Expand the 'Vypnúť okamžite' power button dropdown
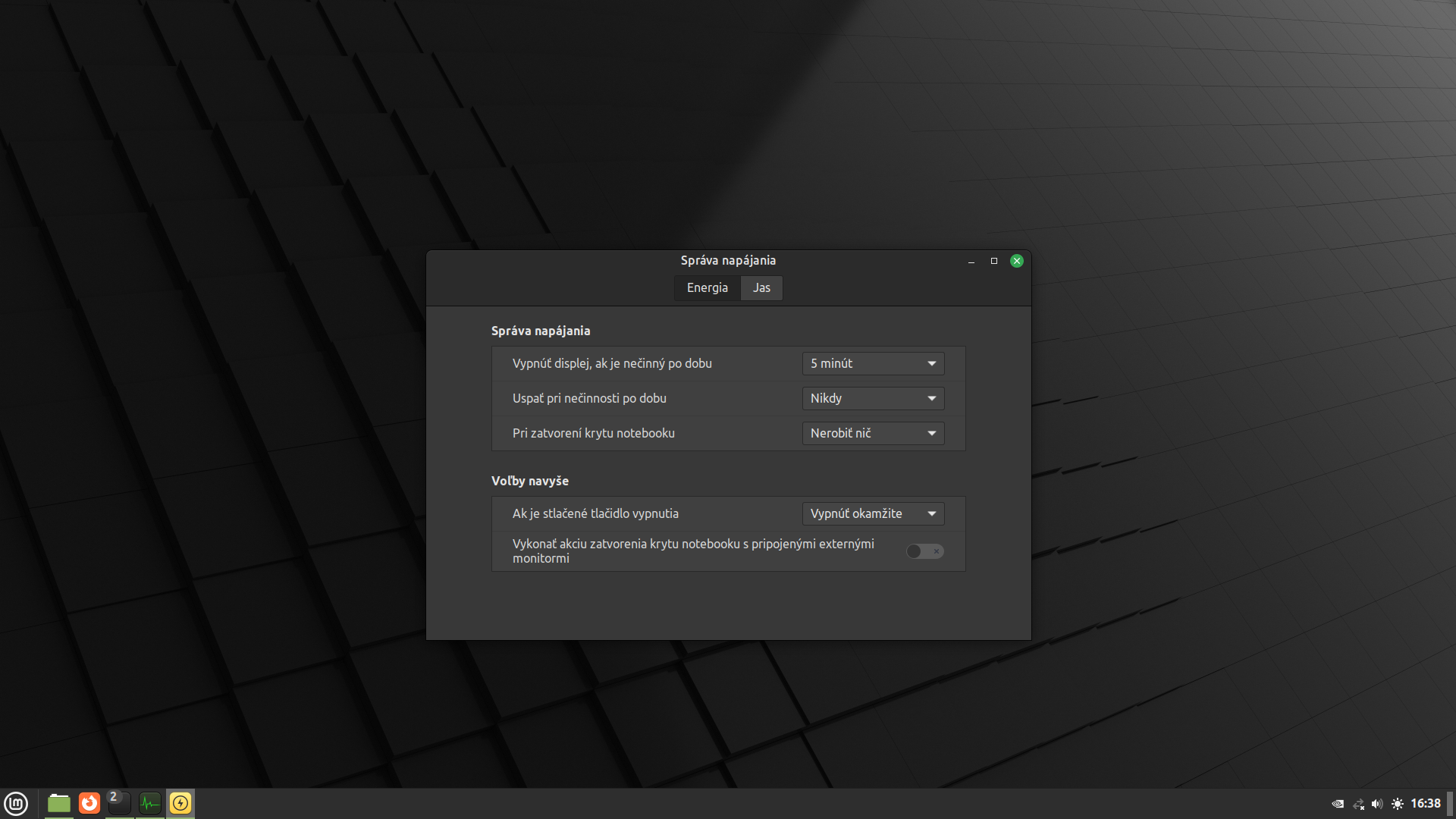The width and height of the screenshot is (1456, 819). [873, 513]
